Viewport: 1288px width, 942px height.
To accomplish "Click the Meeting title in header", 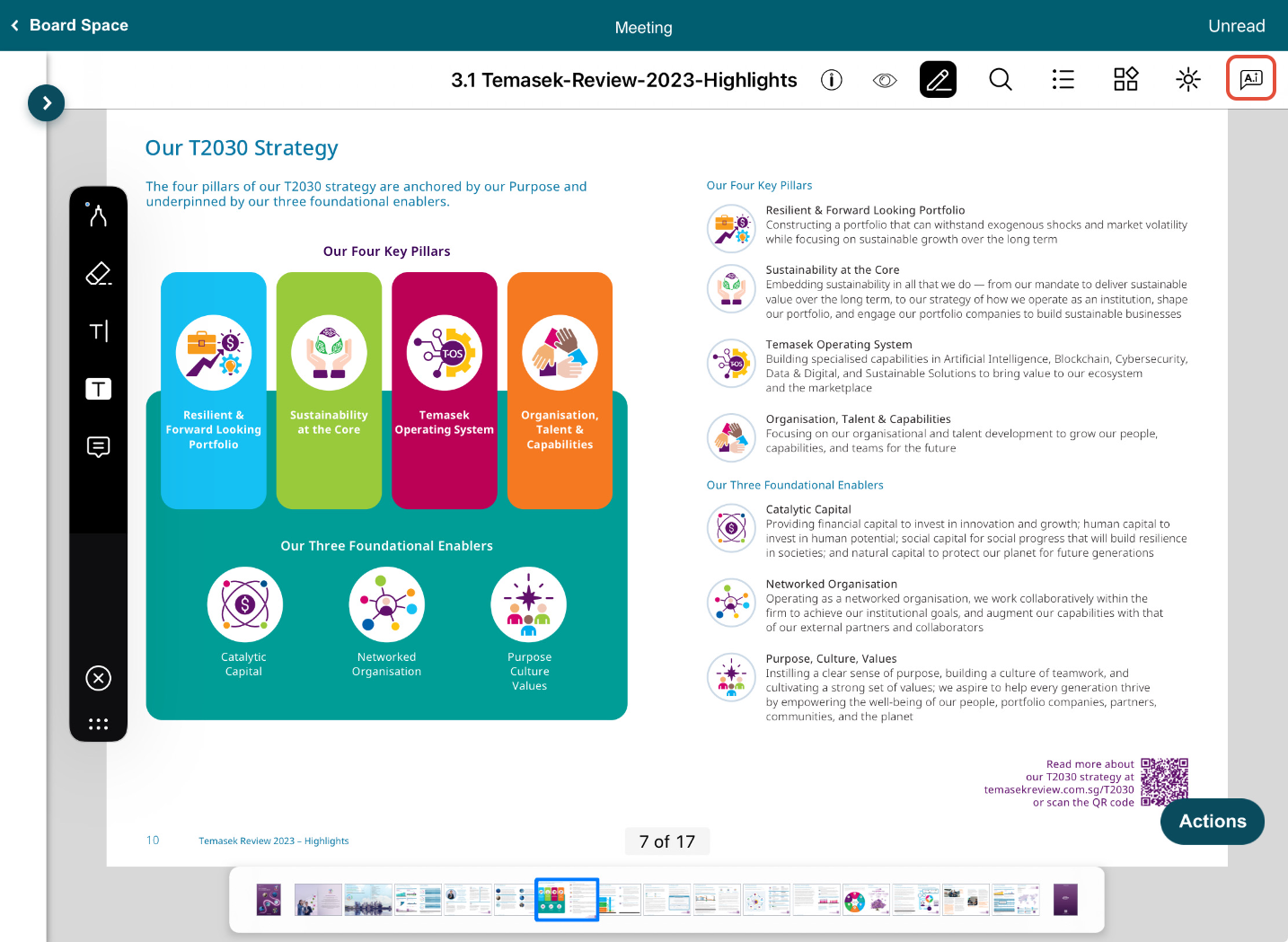I will pyautogui.click(x=643, y=28).
